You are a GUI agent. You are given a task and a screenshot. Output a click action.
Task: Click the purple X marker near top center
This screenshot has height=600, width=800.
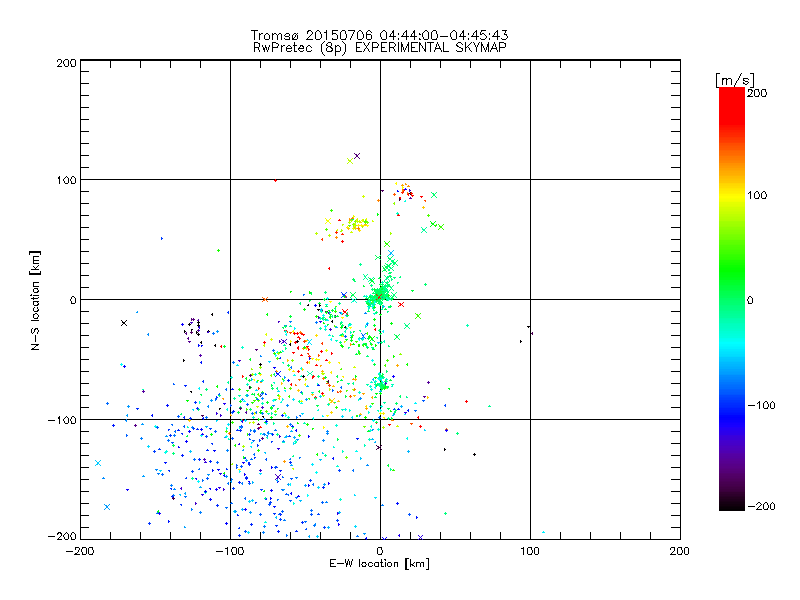(357, 156)
